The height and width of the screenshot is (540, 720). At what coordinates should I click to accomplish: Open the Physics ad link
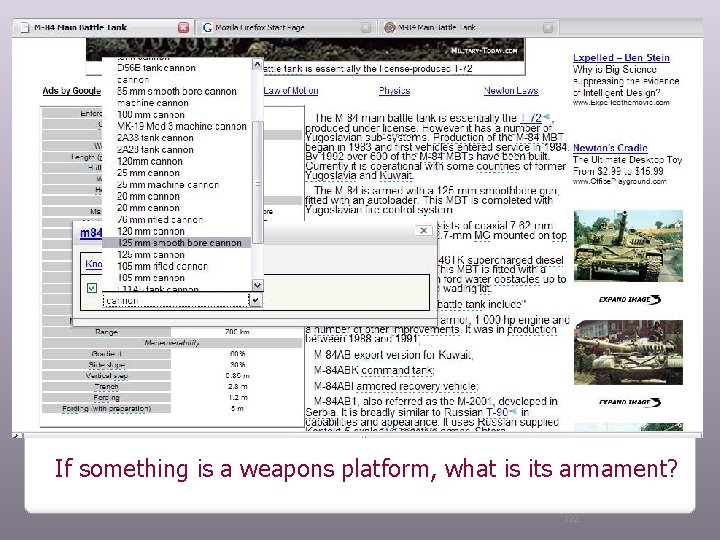(x=394, y=90)
